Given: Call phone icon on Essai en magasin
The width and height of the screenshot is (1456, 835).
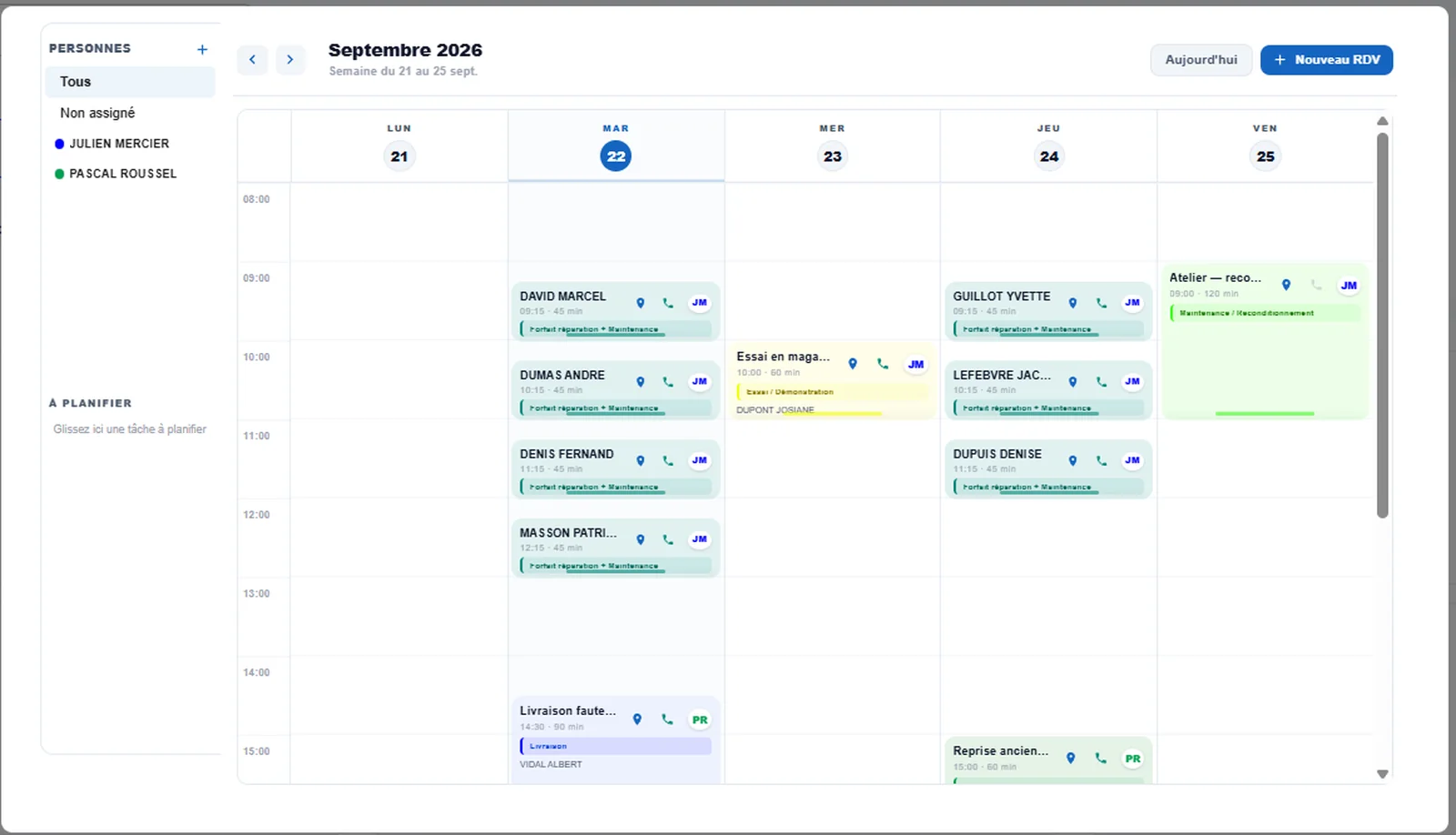Looking at the screenshot, I should [x=883, y=364].
